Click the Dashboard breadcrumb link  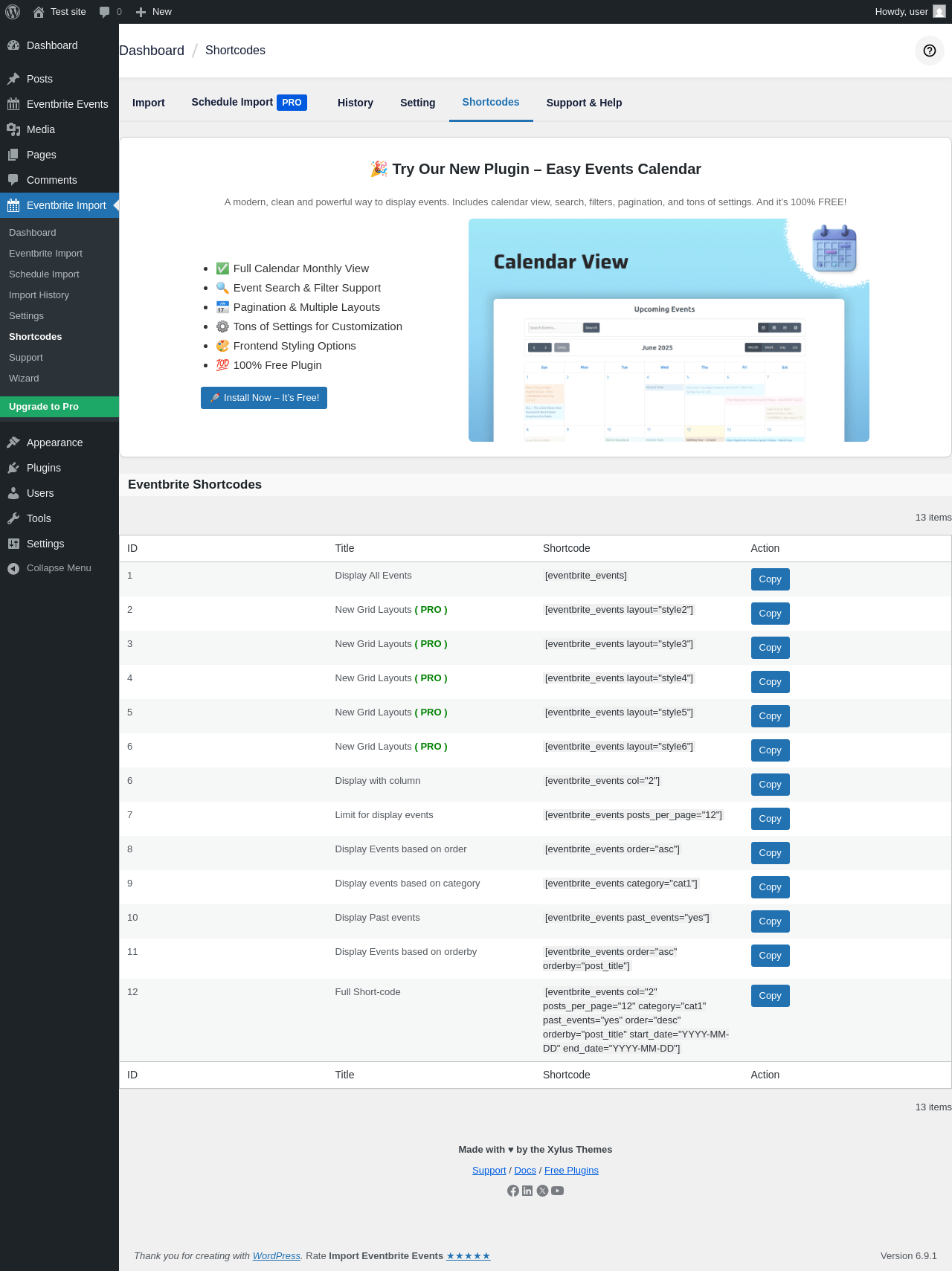coord(152,51)
